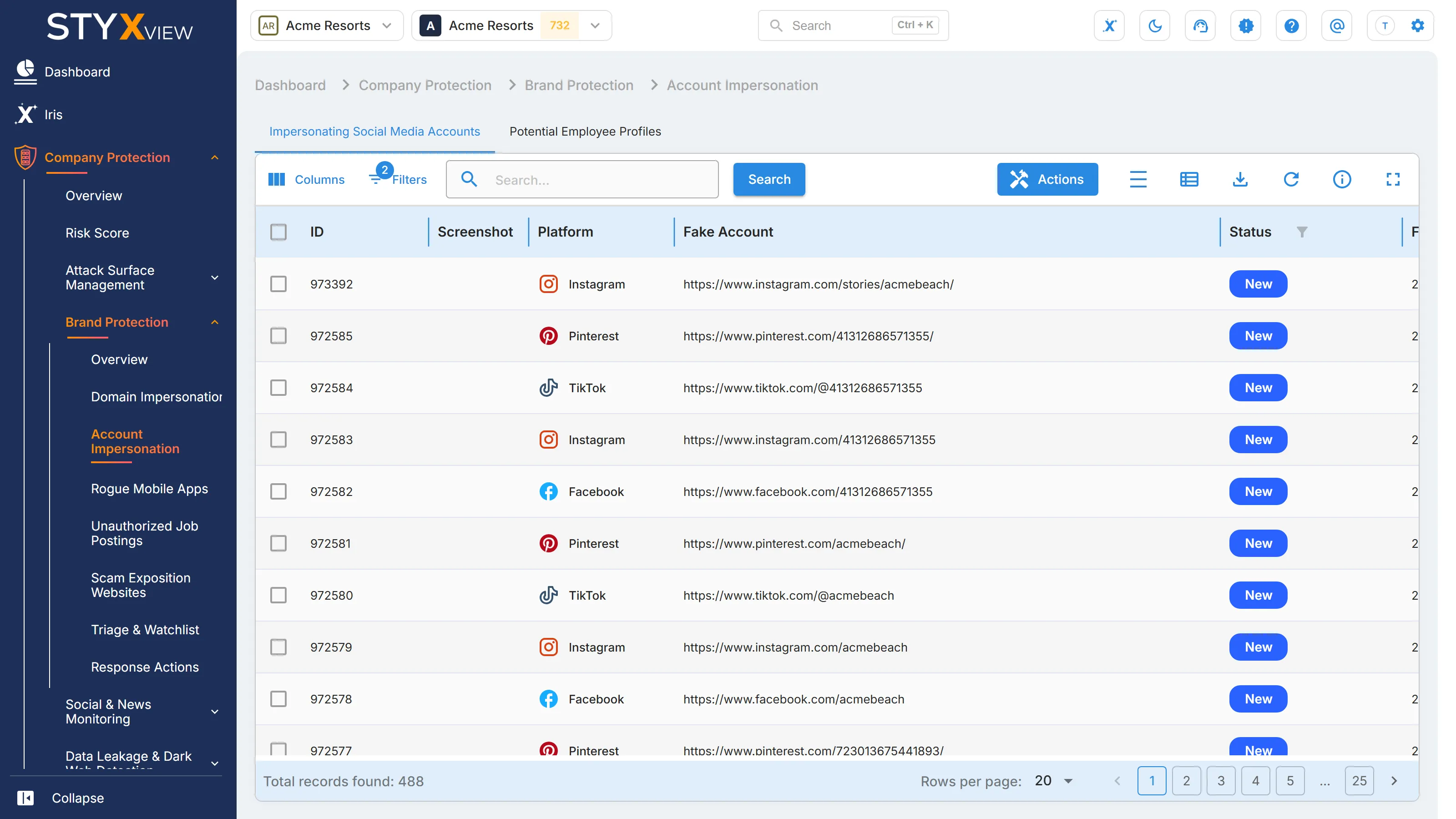The height and width of the screenshot is (819, 1456).
Task: Check the row 972585 checkbox
Action: (278, 336)
